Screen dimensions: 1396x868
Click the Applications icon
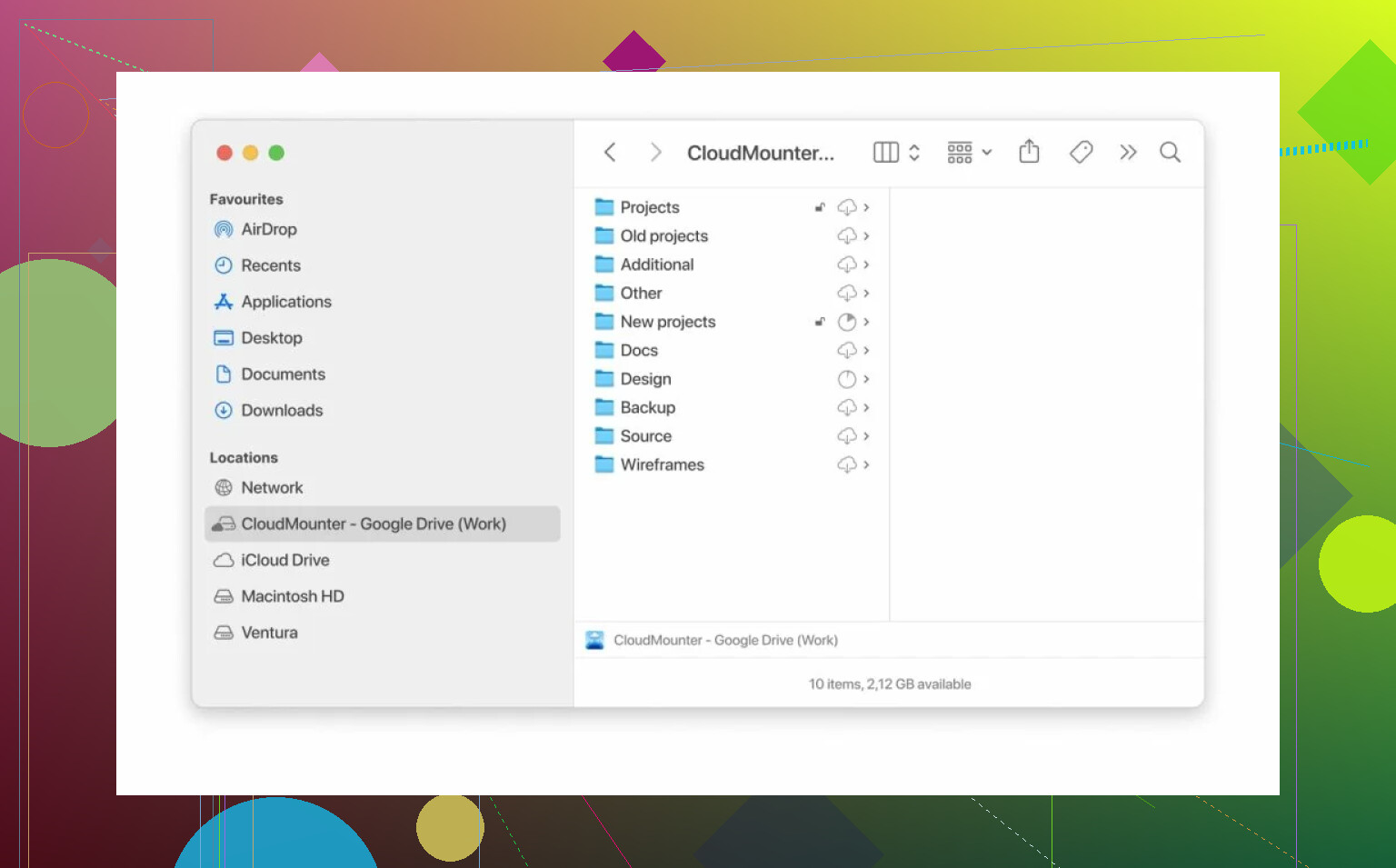(x=224, y=302)
